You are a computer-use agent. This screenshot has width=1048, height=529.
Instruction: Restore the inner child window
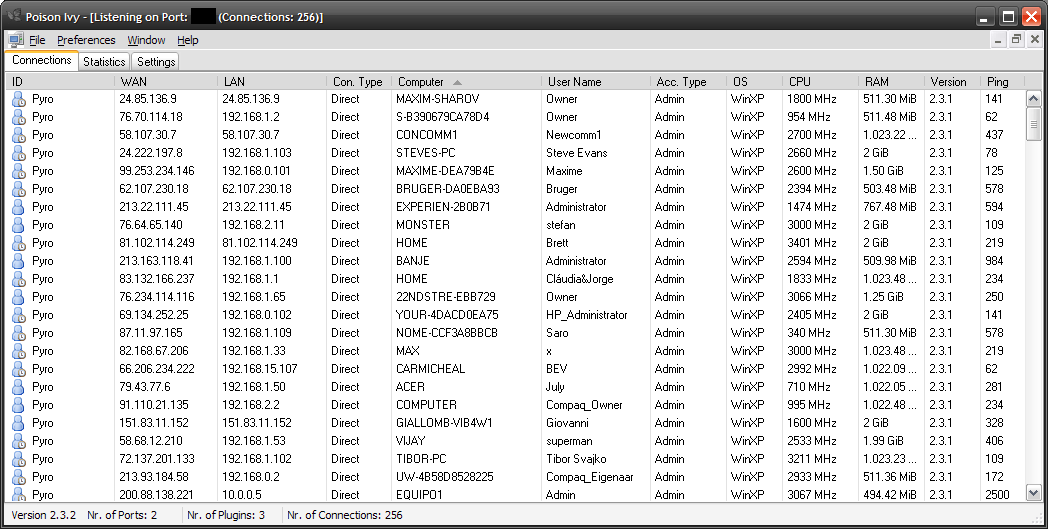coord(1016,40)
